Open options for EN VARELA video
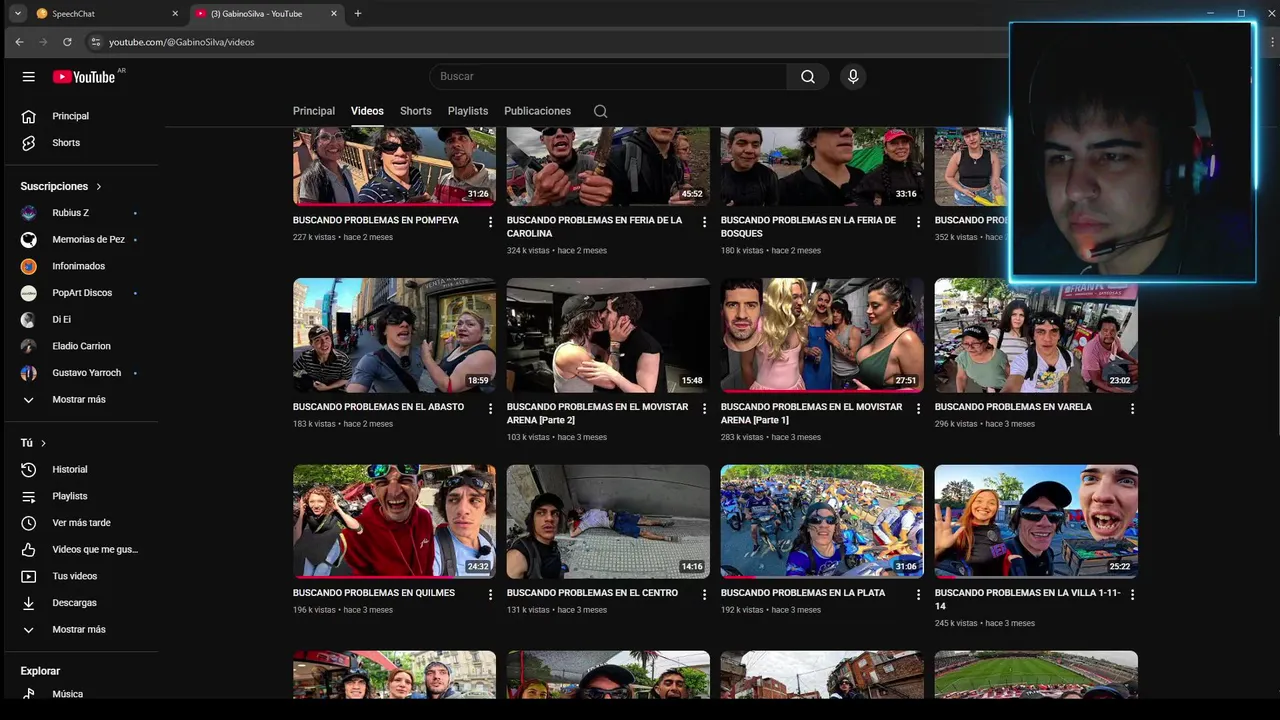Screen dimensions: 1280x720 point(1132,409)
